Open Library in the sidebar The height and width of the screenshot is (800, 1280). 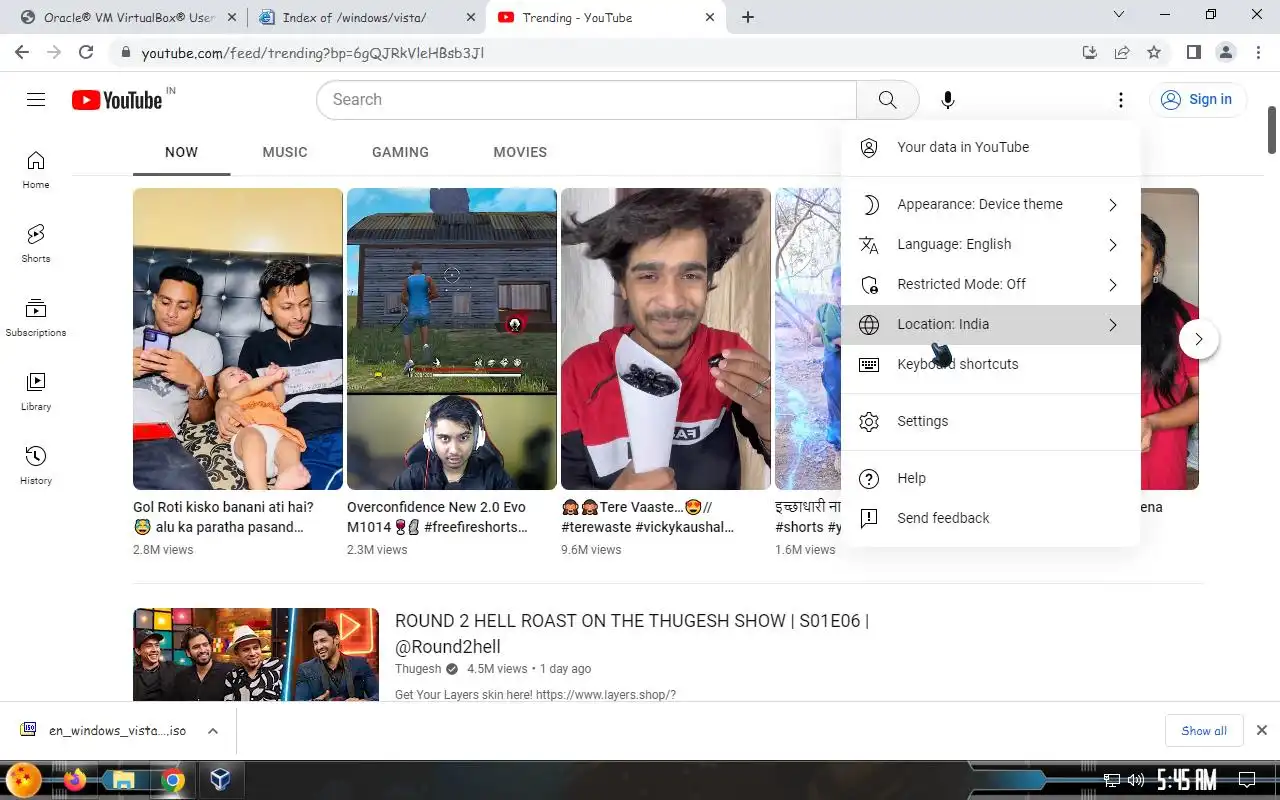[36, 391]
